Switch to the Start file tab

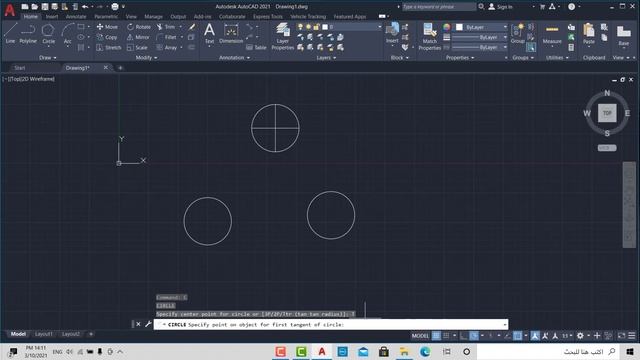tap(20, 68)
